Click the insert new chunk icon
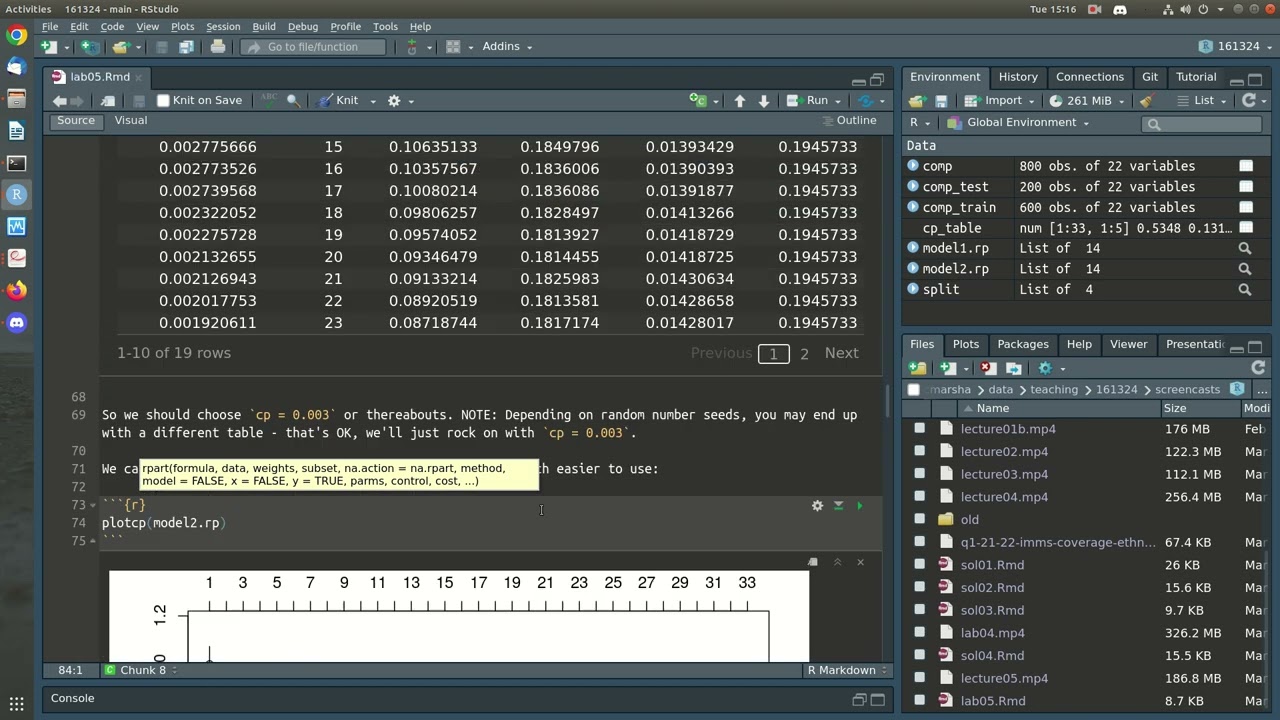The width and height of the screenshot is (1280, 720). [x=698, y=100]
